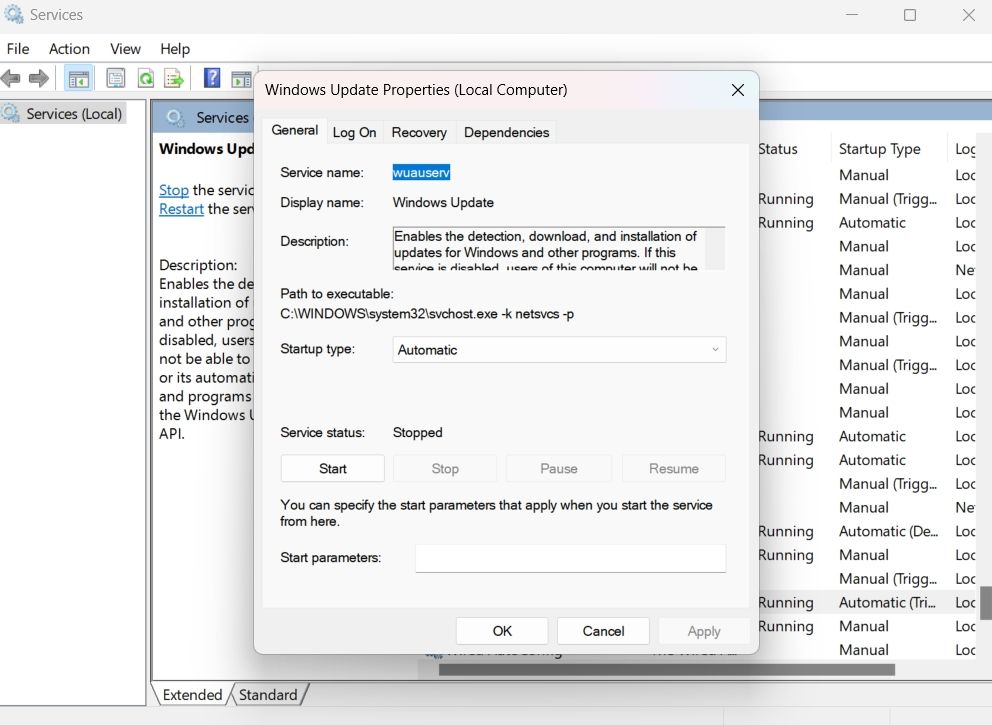Click the blue Help toolbar icon
Image resolution: width=992 pixels, height=725 pixels.
pyautogui.click(x=212, y=78)
